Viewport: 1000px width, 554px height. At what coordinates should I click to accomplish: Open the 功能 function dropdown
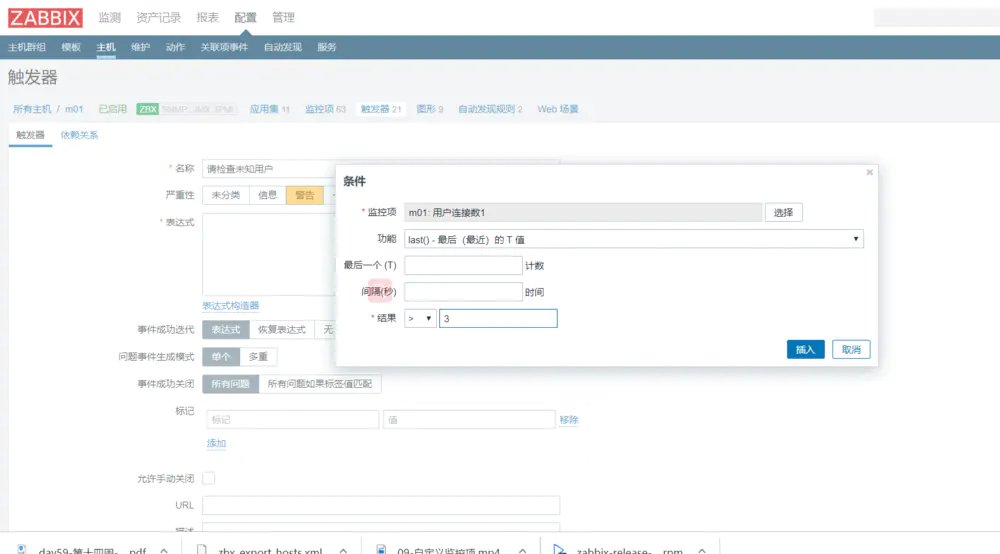[x=633, y=239]
